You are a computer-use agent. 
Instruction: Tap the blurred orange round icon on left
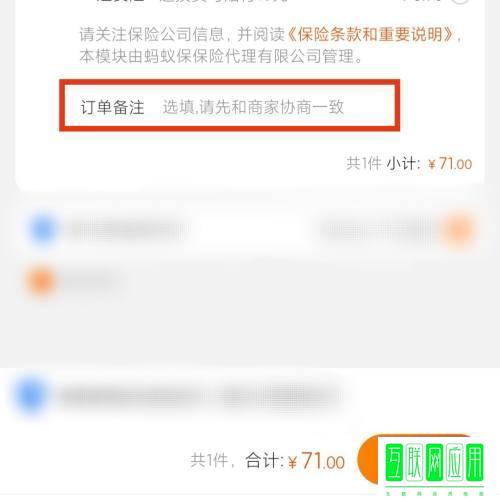41,282
